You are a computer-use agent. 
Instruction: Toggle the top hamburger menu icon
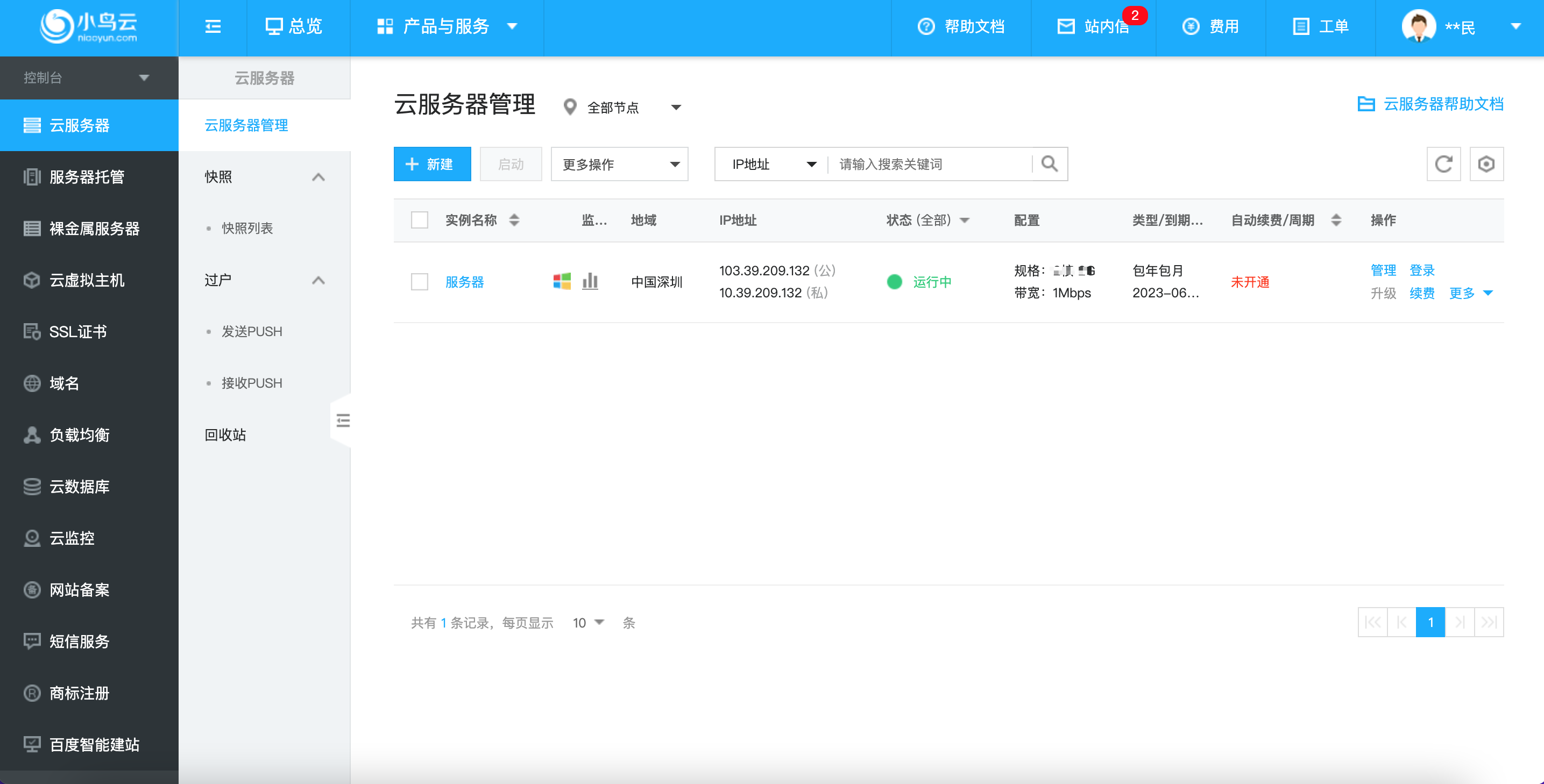click(213, 26)
